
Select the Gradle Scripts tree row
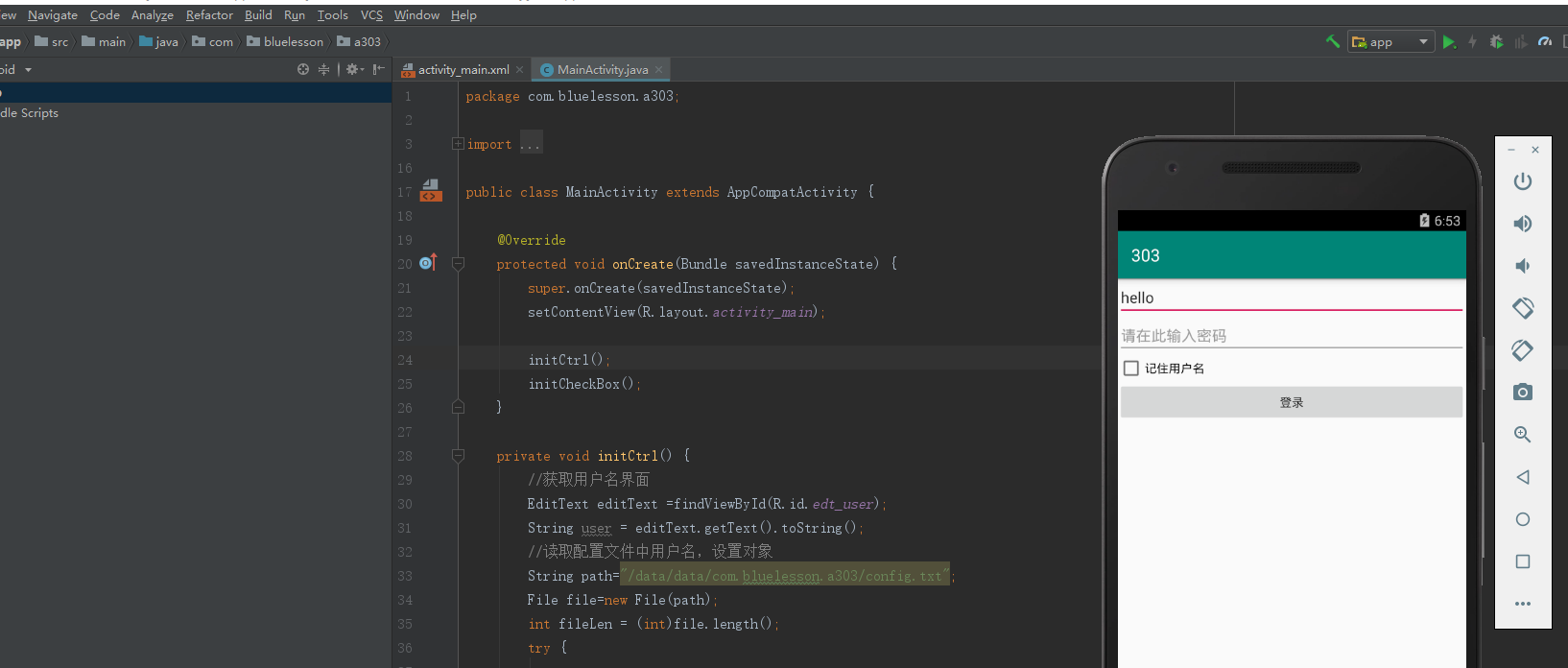pyautogui.click(x=196, y=113)
